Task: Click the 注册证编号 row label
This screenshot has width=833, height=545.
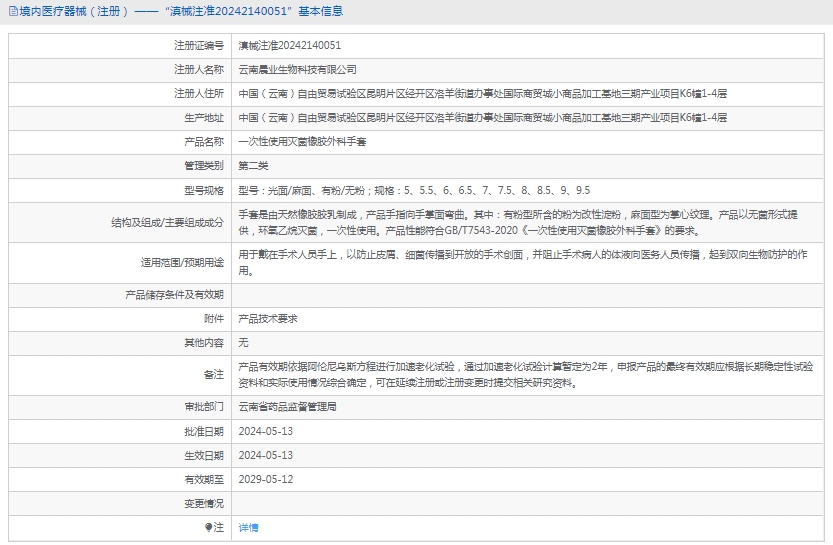Action: pos(199,46)
